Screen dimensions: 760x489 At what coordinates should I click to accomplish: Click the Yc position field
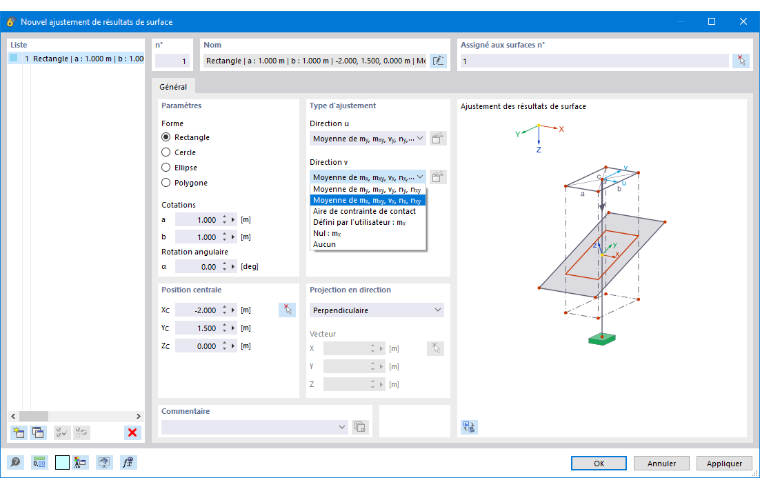coord(197,328)
